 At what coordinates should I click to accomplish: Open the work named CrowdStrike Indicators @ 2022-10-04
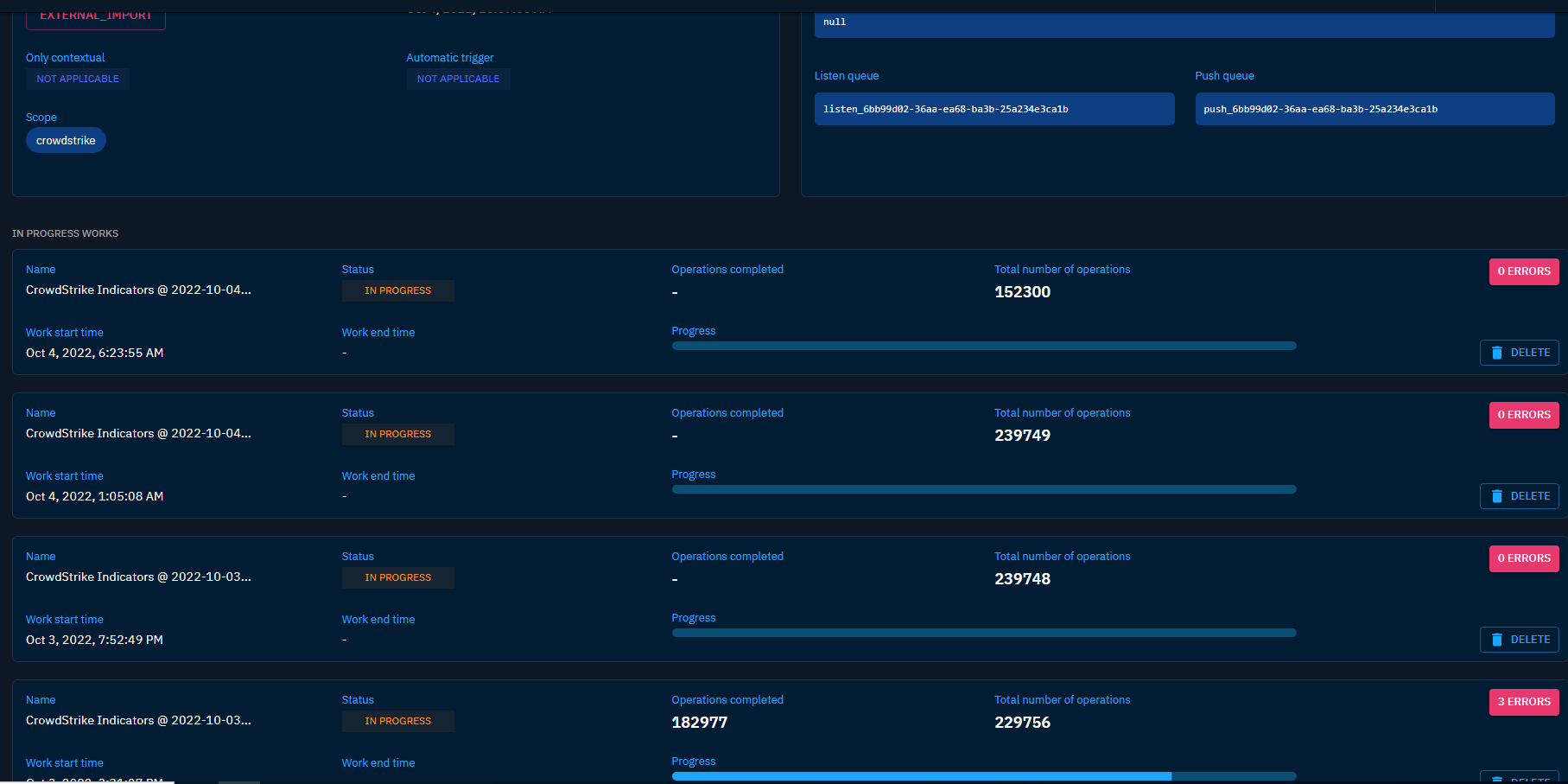point(138,290)
